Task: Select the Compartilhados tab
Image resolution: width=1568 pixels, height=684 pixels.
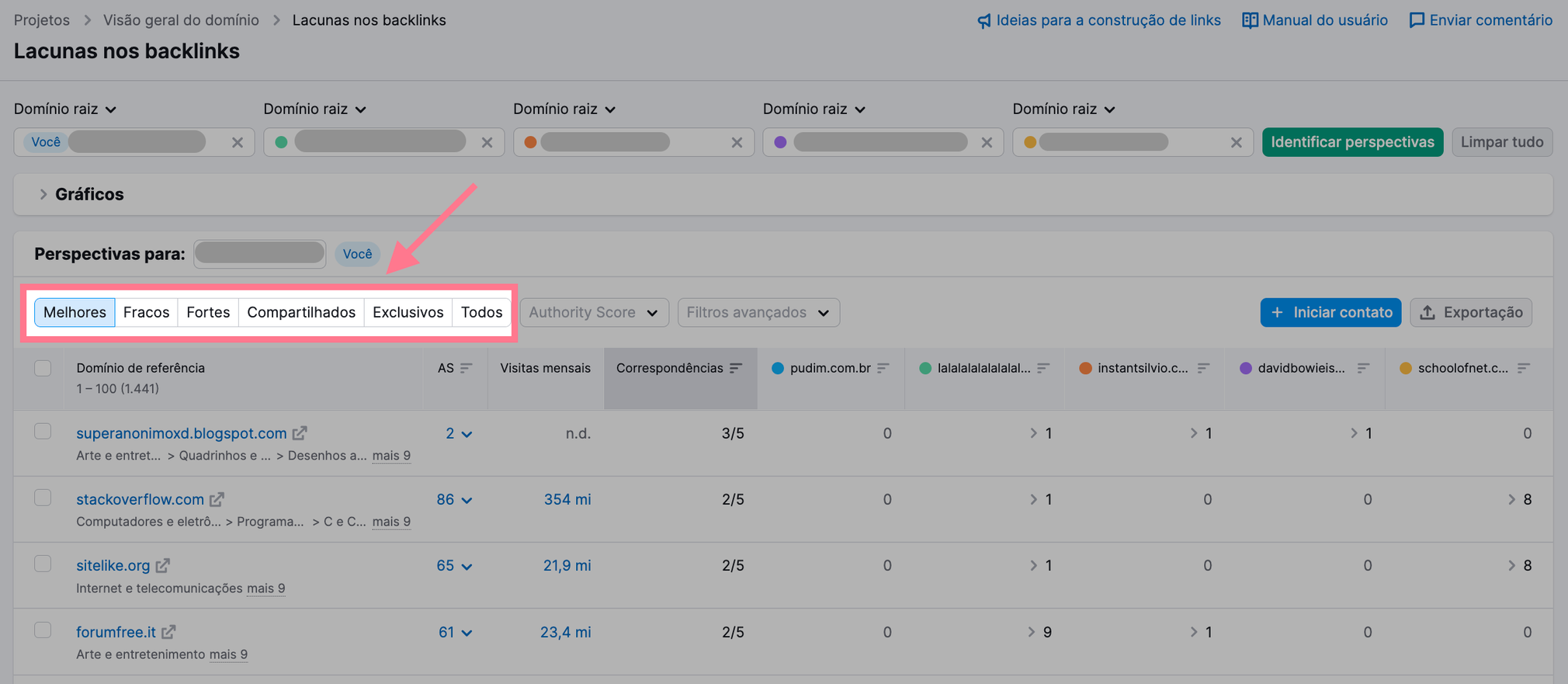Action: click(x=301, y=312)
